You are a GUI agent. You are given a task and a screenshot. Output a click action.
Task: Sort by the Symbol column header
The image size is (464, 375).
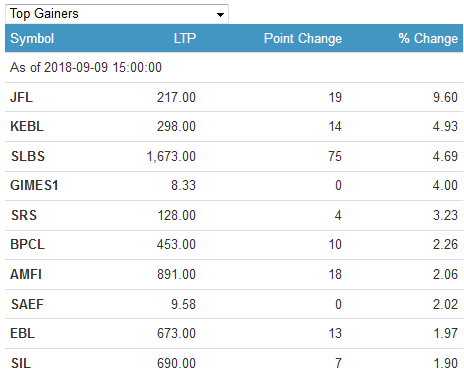[x=32, y=38]
